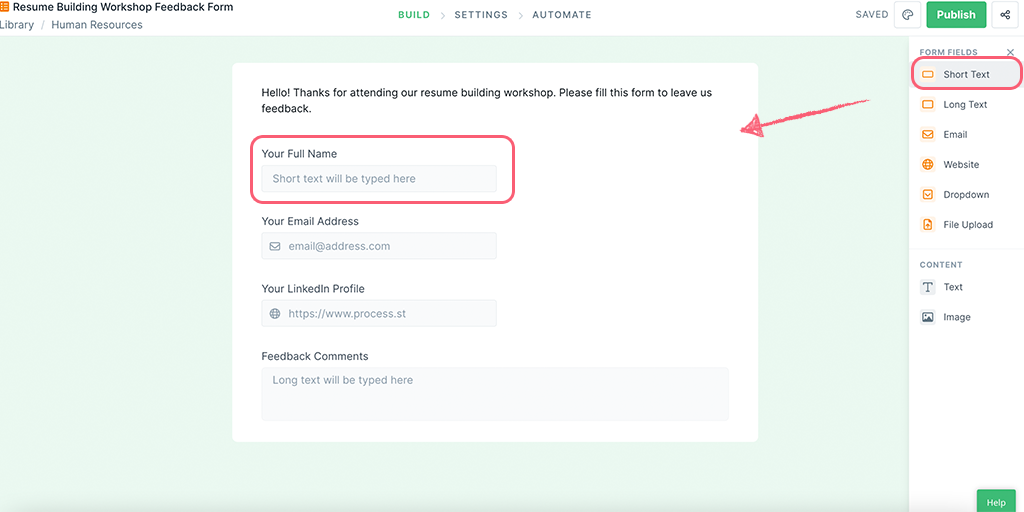Click the Hello intro paragraph

pos(487,101)
